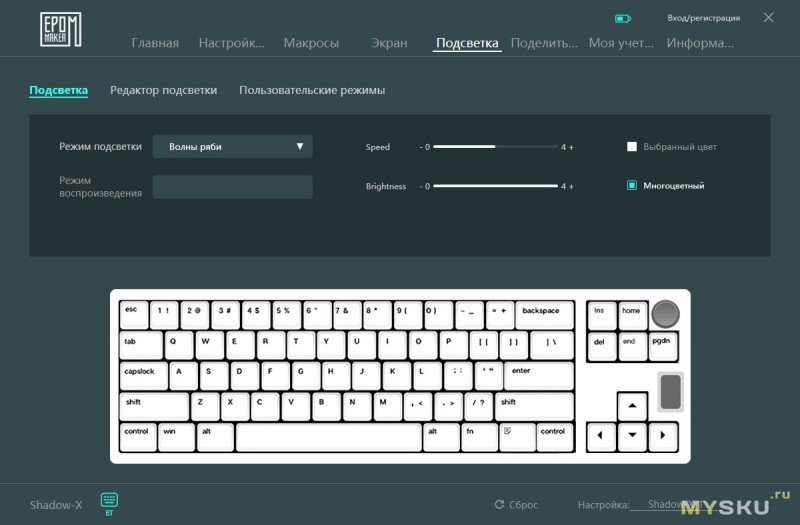The image size is (800, 525).
Task: Click the Вход/регистрация login link
Action: 704,18
